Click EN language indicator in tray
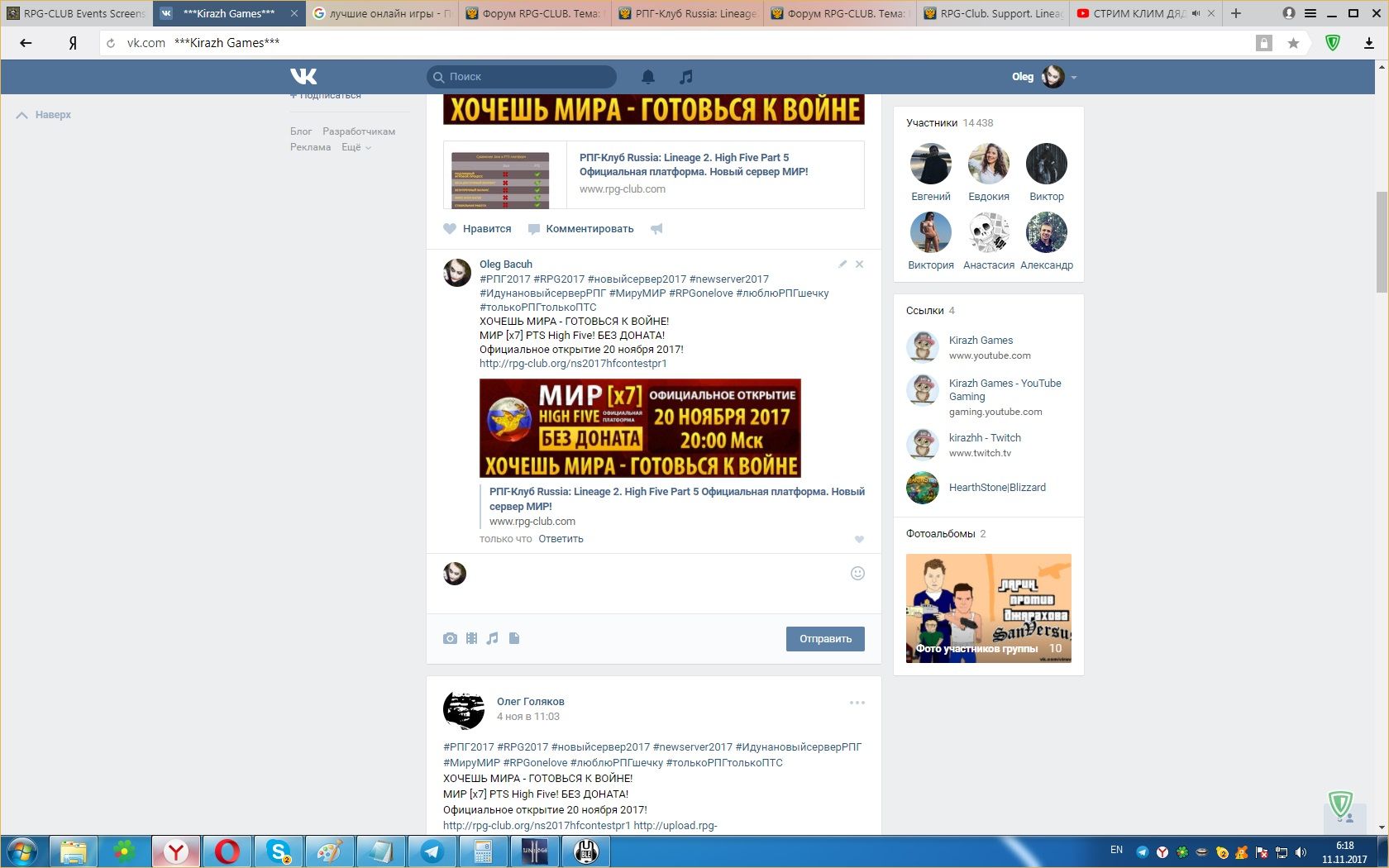This screenshot has width=1389, height=868. [x=1116, y=850]
